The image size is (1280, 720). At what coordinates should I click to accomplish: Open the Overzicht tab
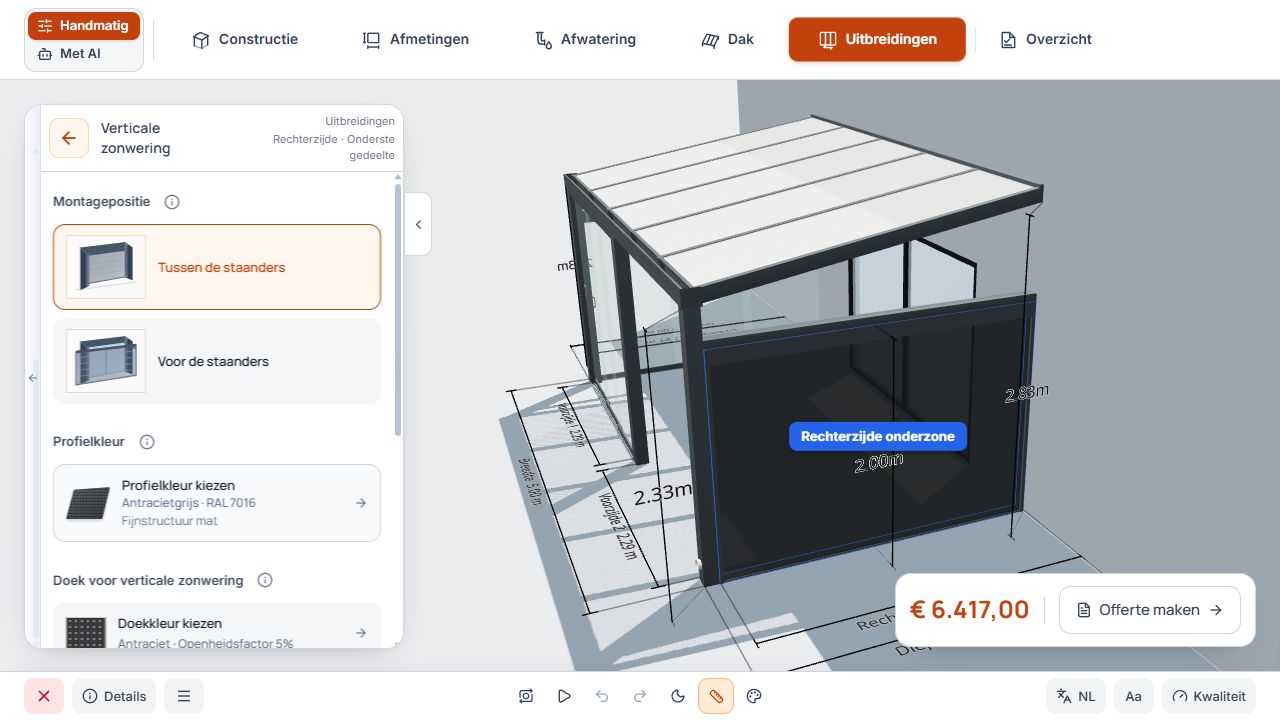[1046, 40]
